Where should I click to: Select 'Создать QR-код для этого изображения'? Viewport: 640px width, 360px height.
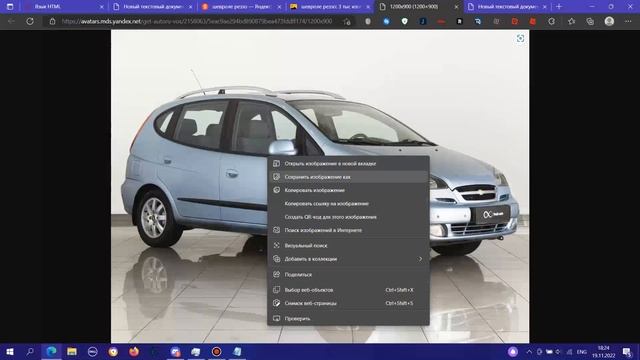point(348,217)
